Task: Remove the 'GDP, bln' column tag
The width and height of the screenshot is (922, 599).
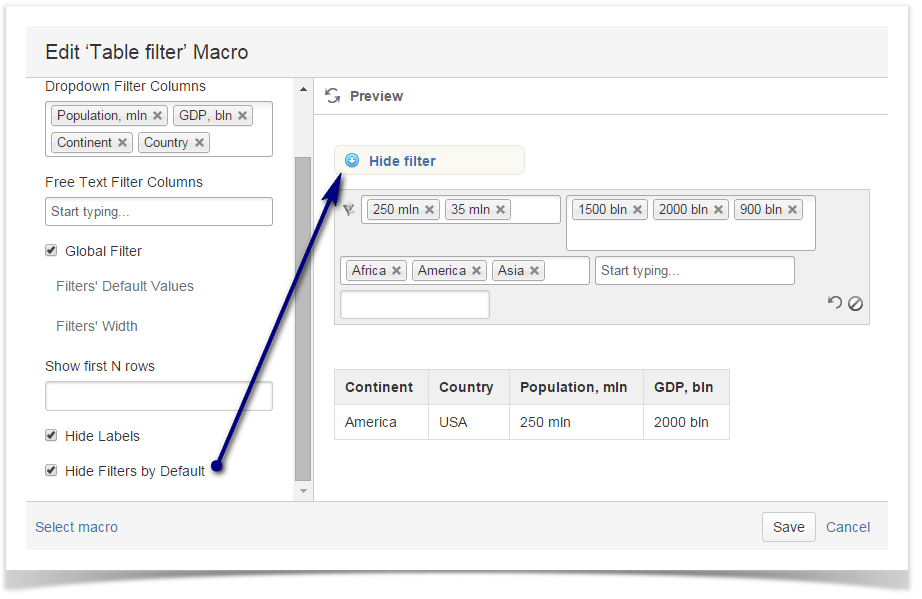Action: (x=242, y=116)
